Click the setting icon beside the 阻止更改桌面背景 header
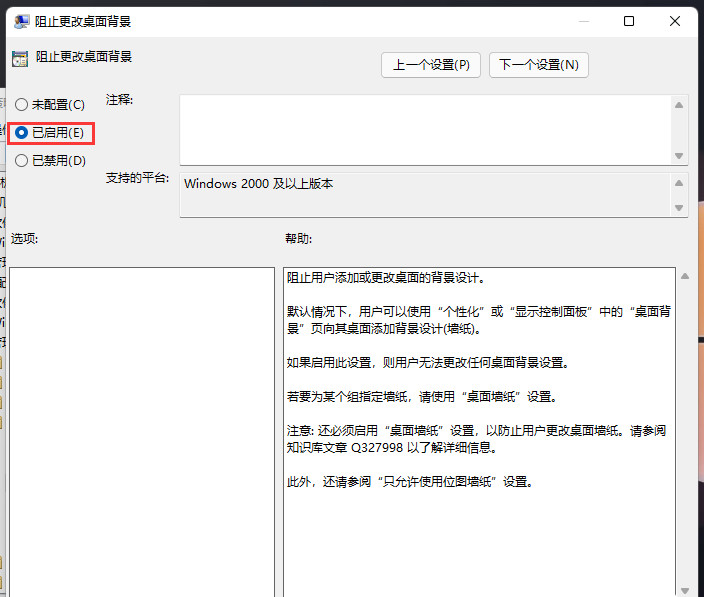The image size is (704, 597). (x=20, y=58)
